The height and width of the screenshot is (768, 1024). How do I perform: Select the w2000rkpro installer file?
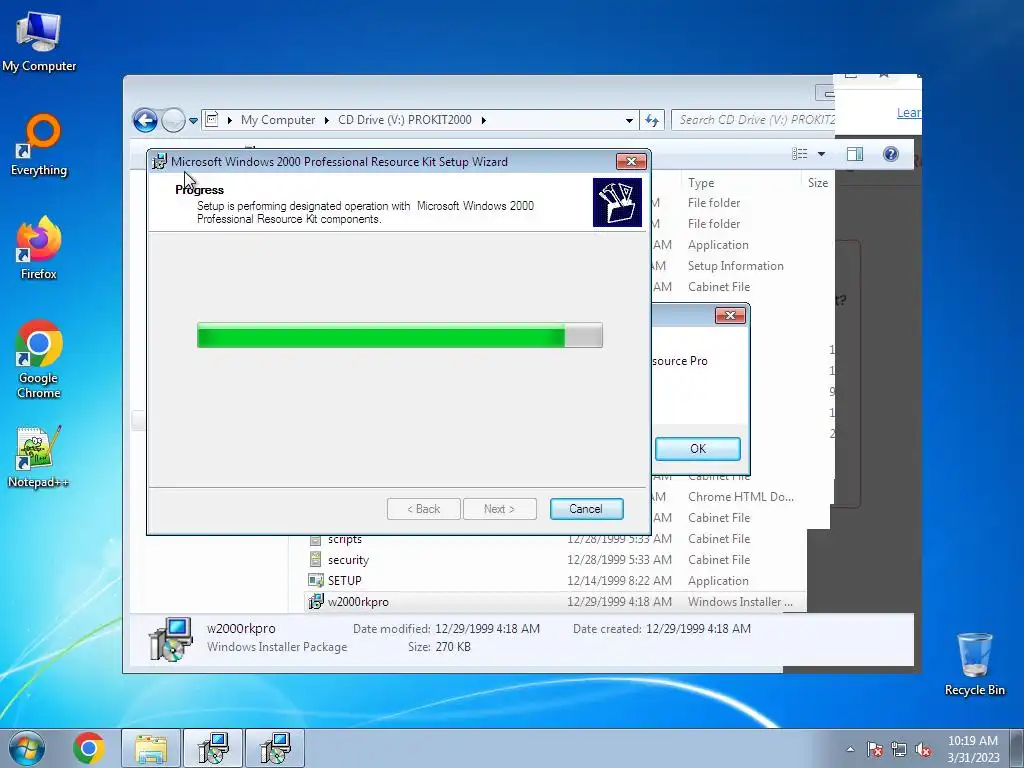(556, 601)
